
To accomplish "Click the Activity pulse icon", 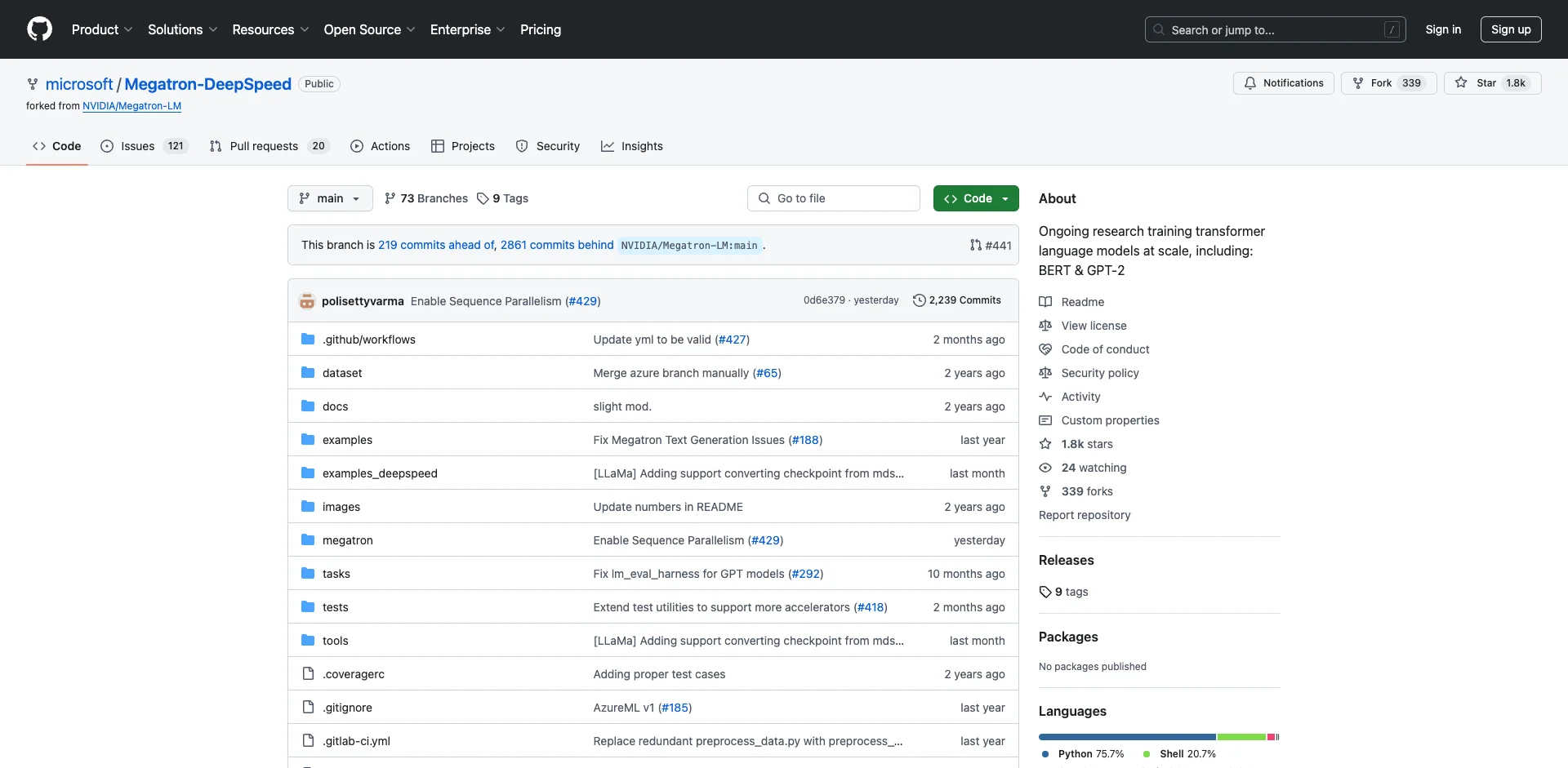I will coord(1045,397).
